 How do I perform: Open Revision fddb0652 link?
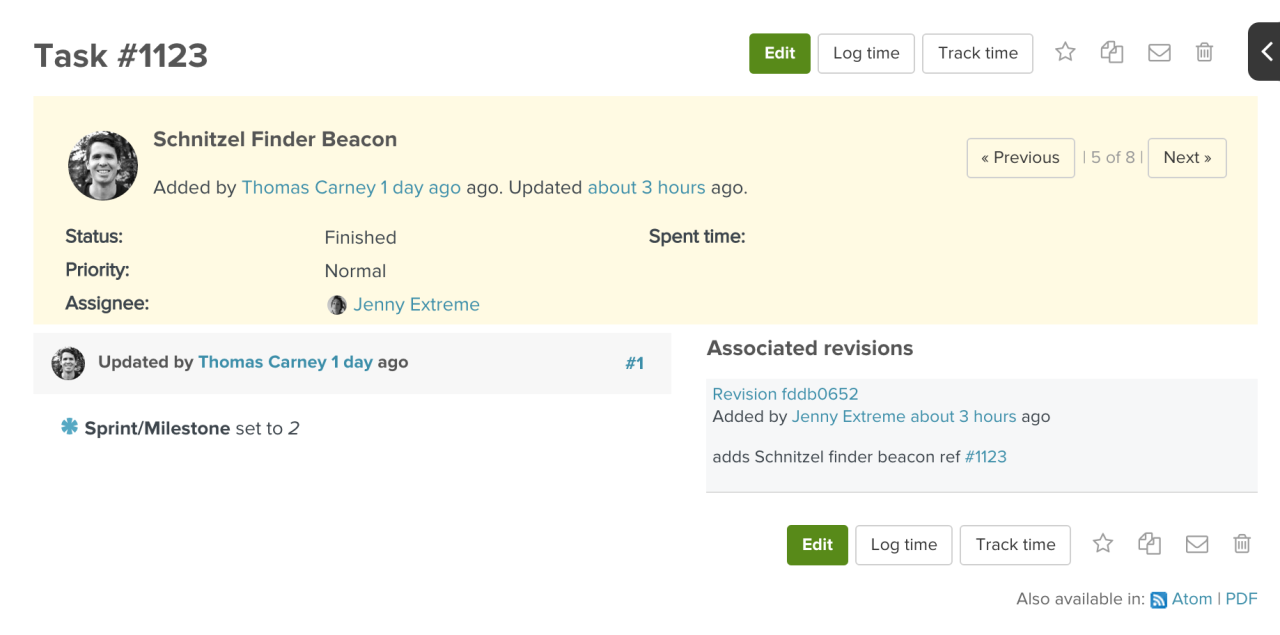click(x=785, y=394)
